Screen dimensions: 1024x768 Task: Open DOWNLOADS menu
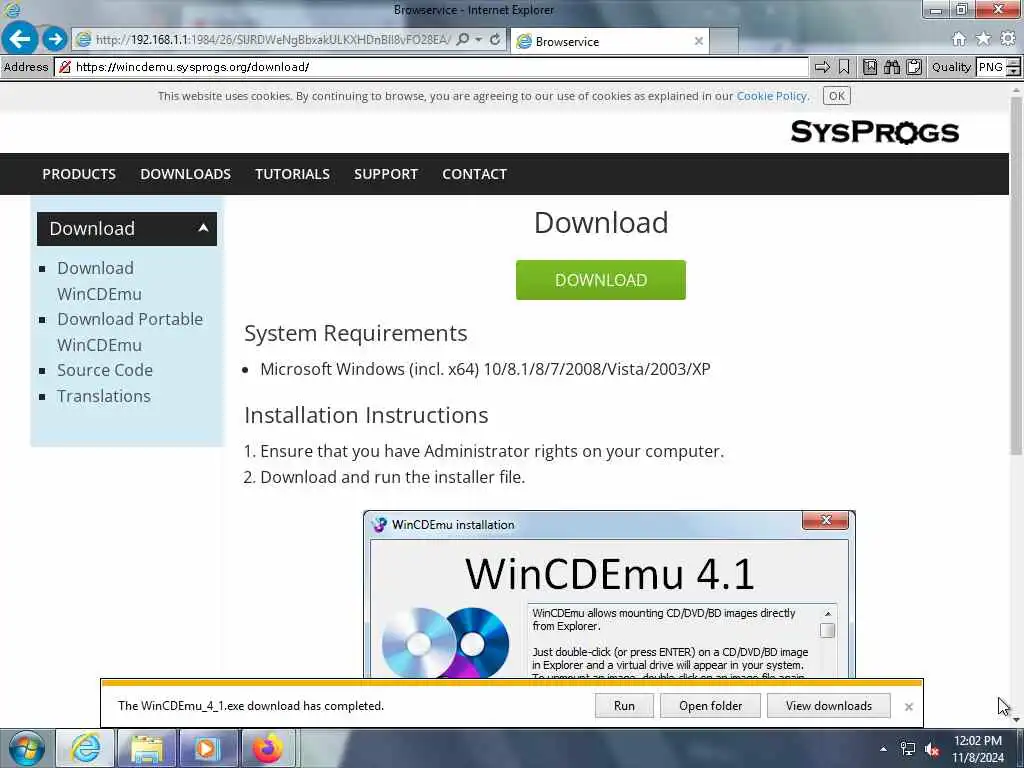tap(185, 174)
